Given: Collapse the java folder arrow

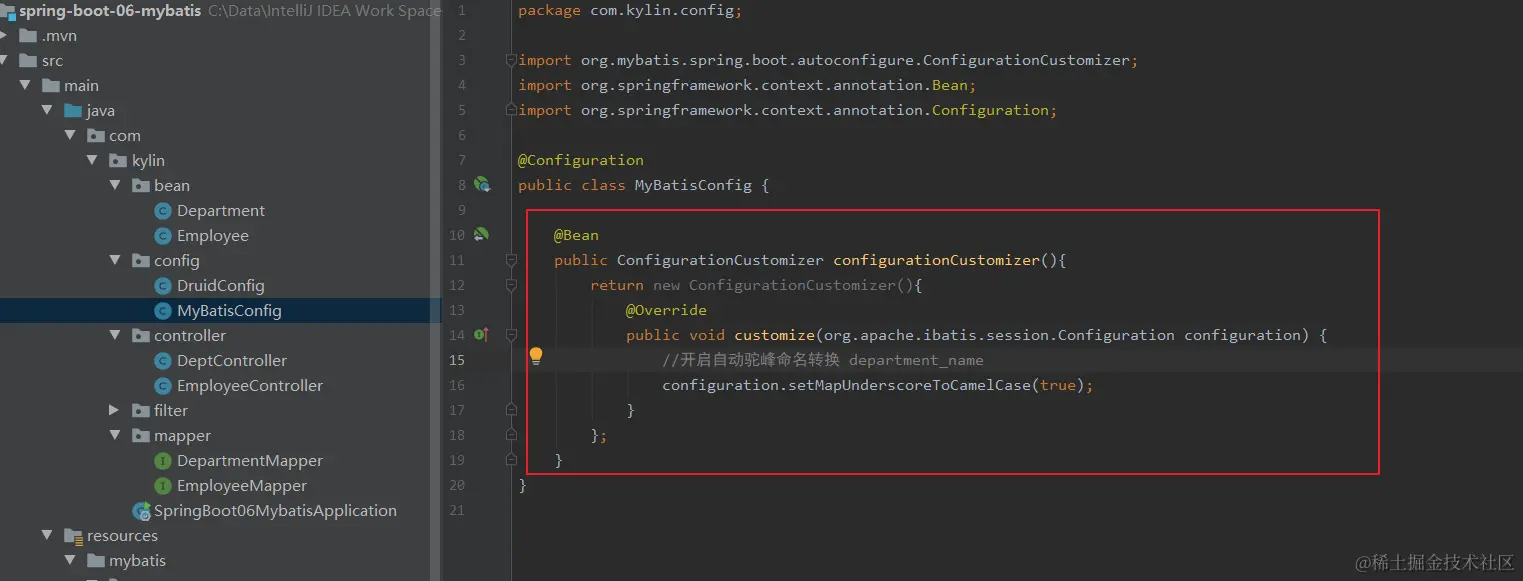Looking at the screenshot, I should tap(47, 110).
